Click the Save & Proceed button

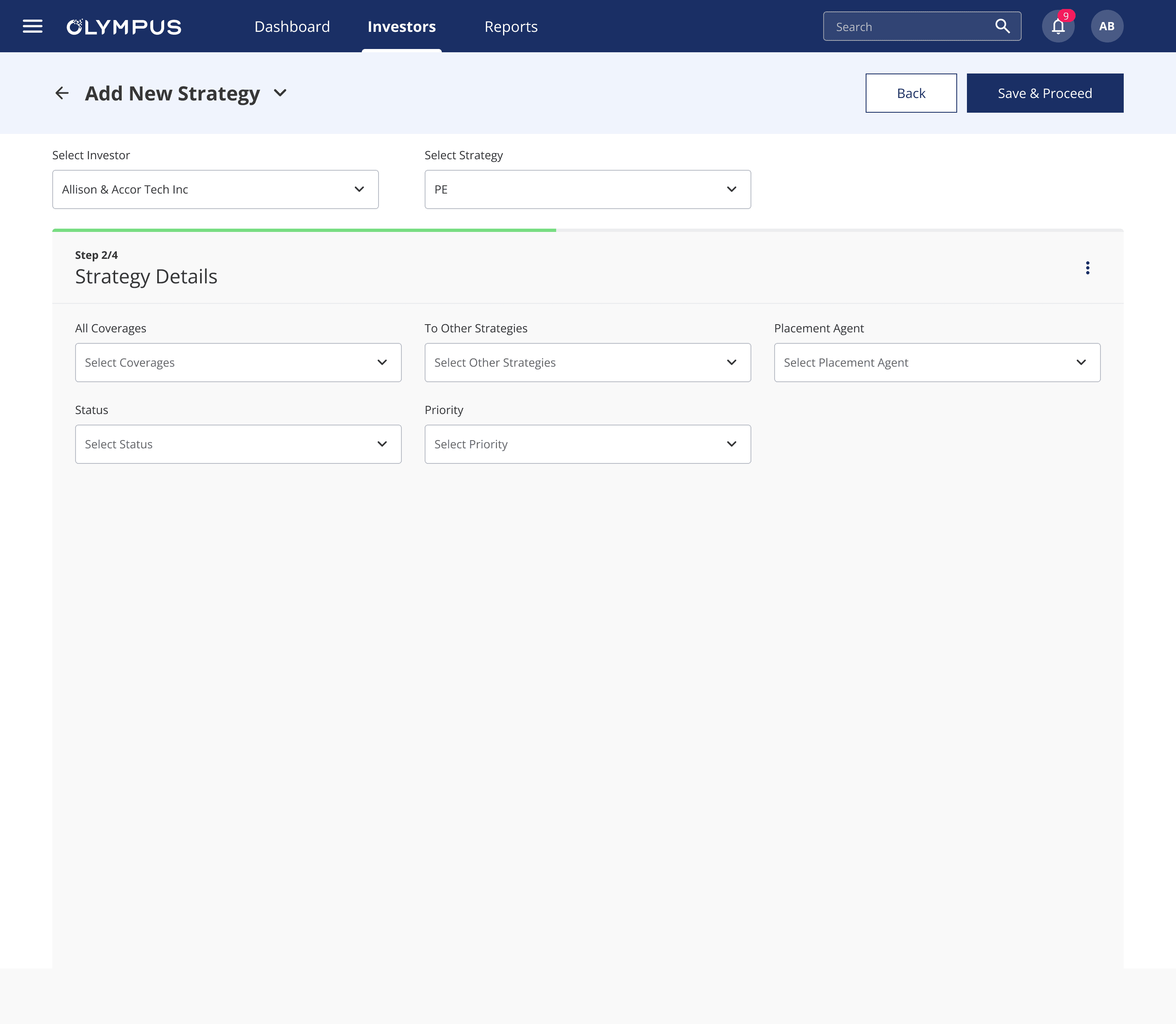click(x=1045, y=93)
